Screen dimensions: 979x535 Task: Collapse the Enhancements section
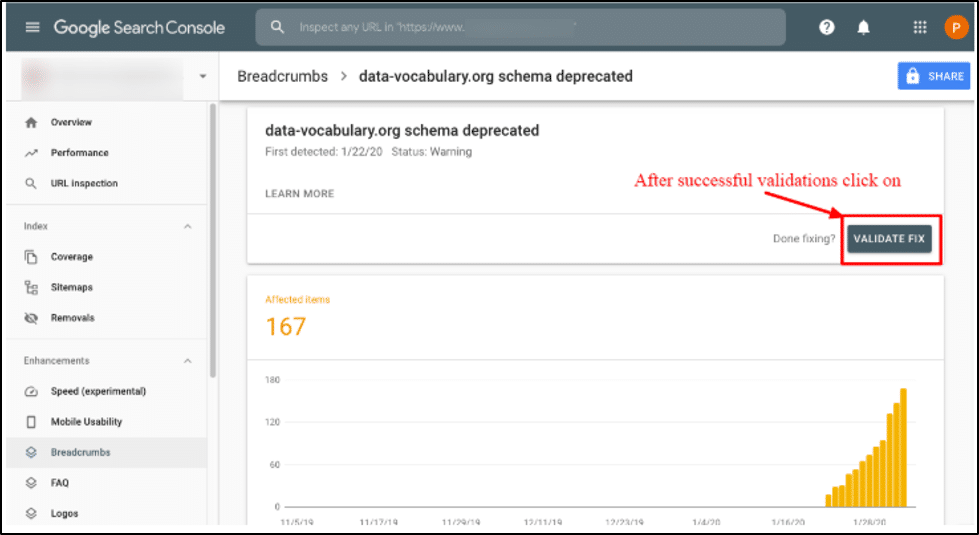coord(187,361)
